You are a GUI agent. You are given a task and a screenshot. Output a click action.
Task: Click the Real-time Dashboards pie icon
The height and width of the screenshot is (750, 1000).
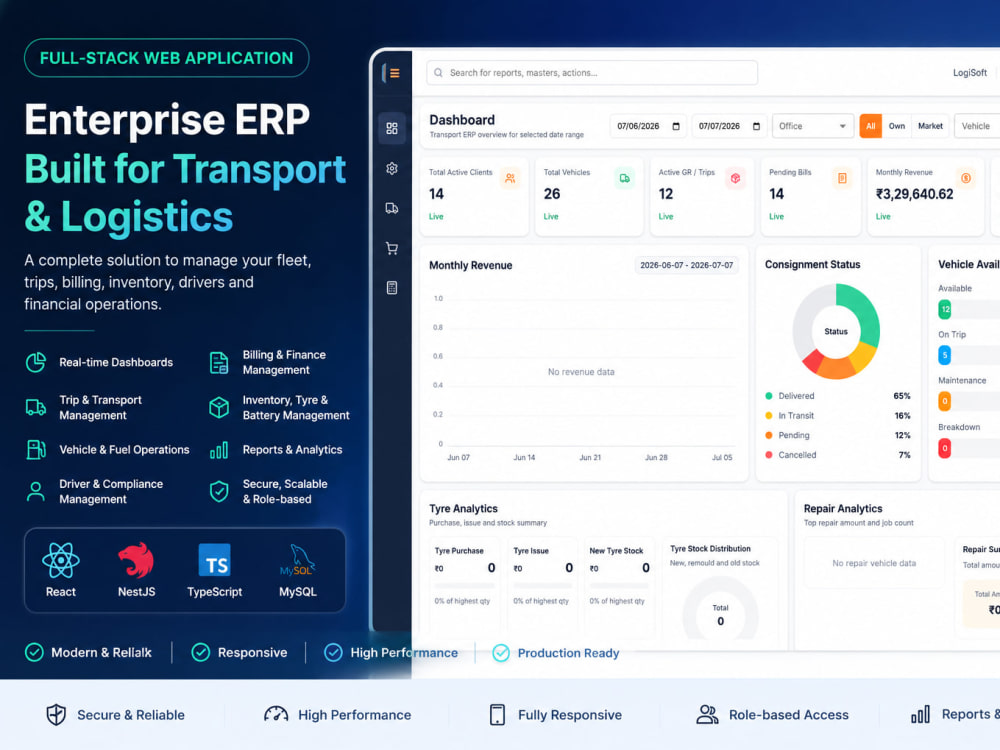click(36, 362)
